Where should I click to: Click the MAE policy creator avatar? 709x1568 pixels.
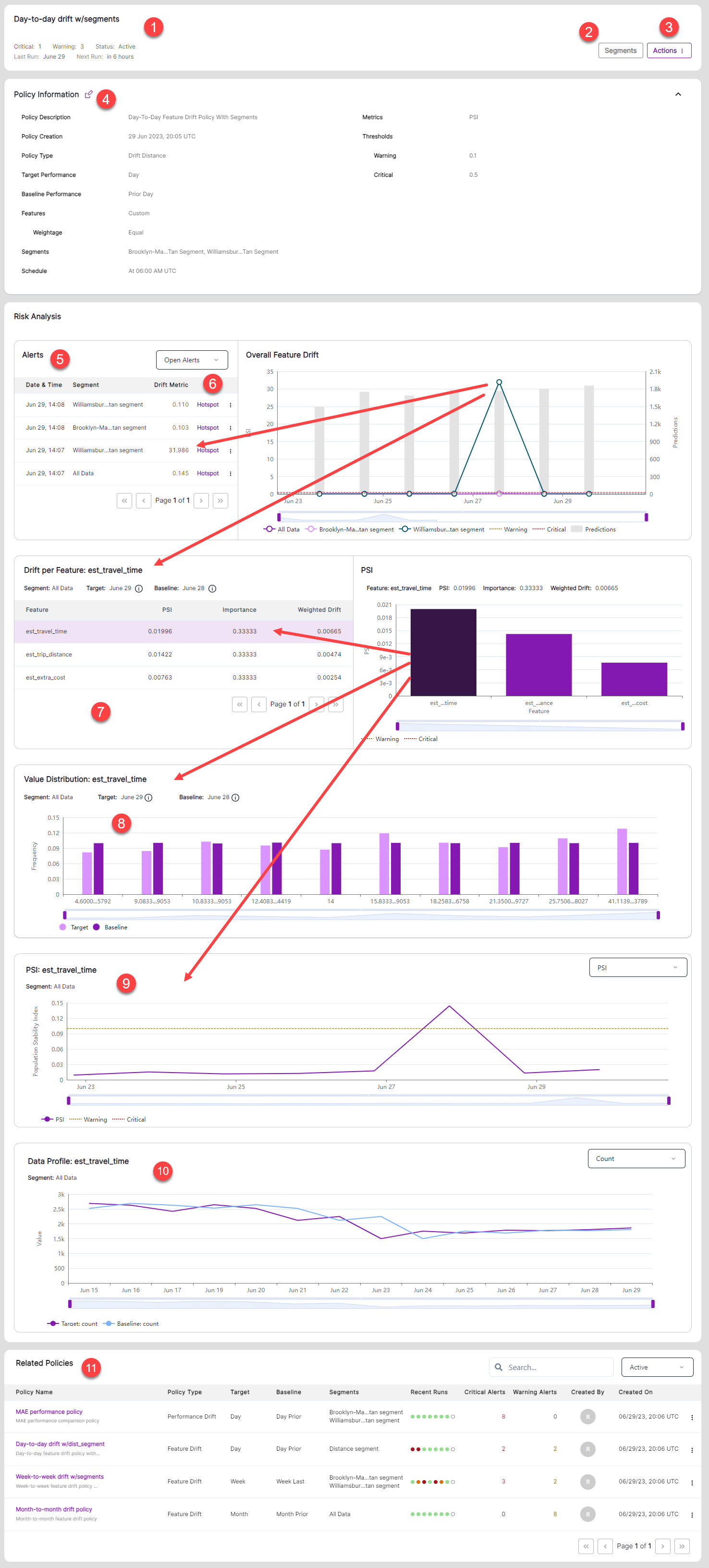pyautogui.click(x=587, y=1417)
